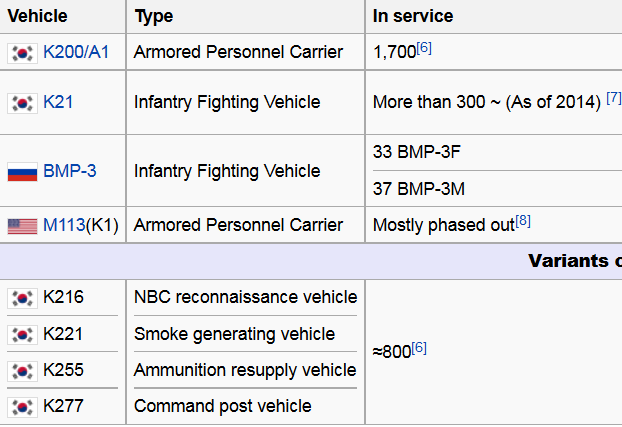Click South Korea flag beside K277
Viewport: 622px width, 427px height.
pos(22,407)
